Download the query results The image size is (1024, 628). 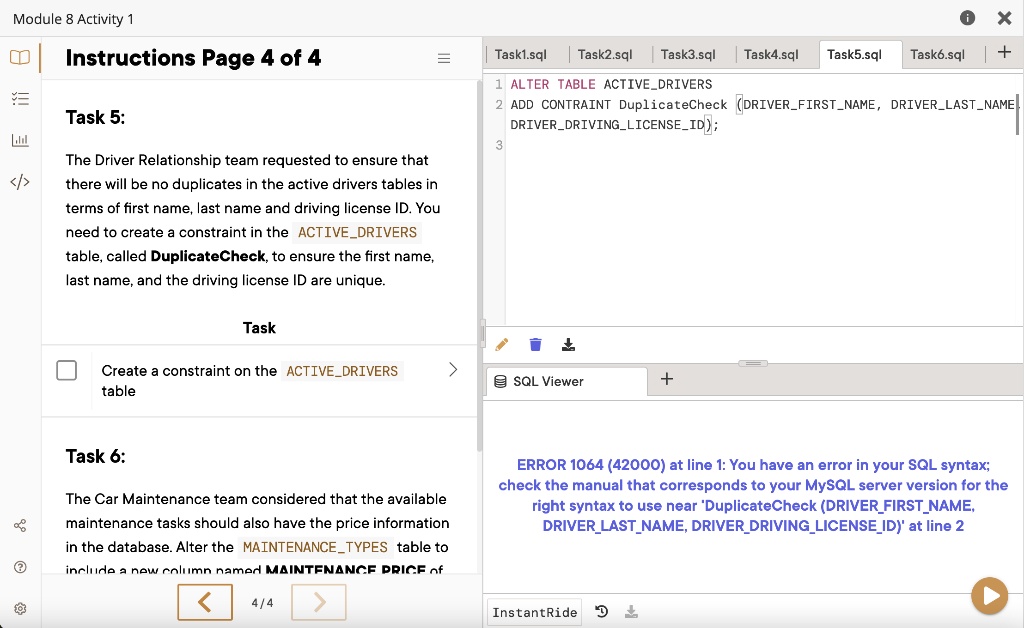568,344
